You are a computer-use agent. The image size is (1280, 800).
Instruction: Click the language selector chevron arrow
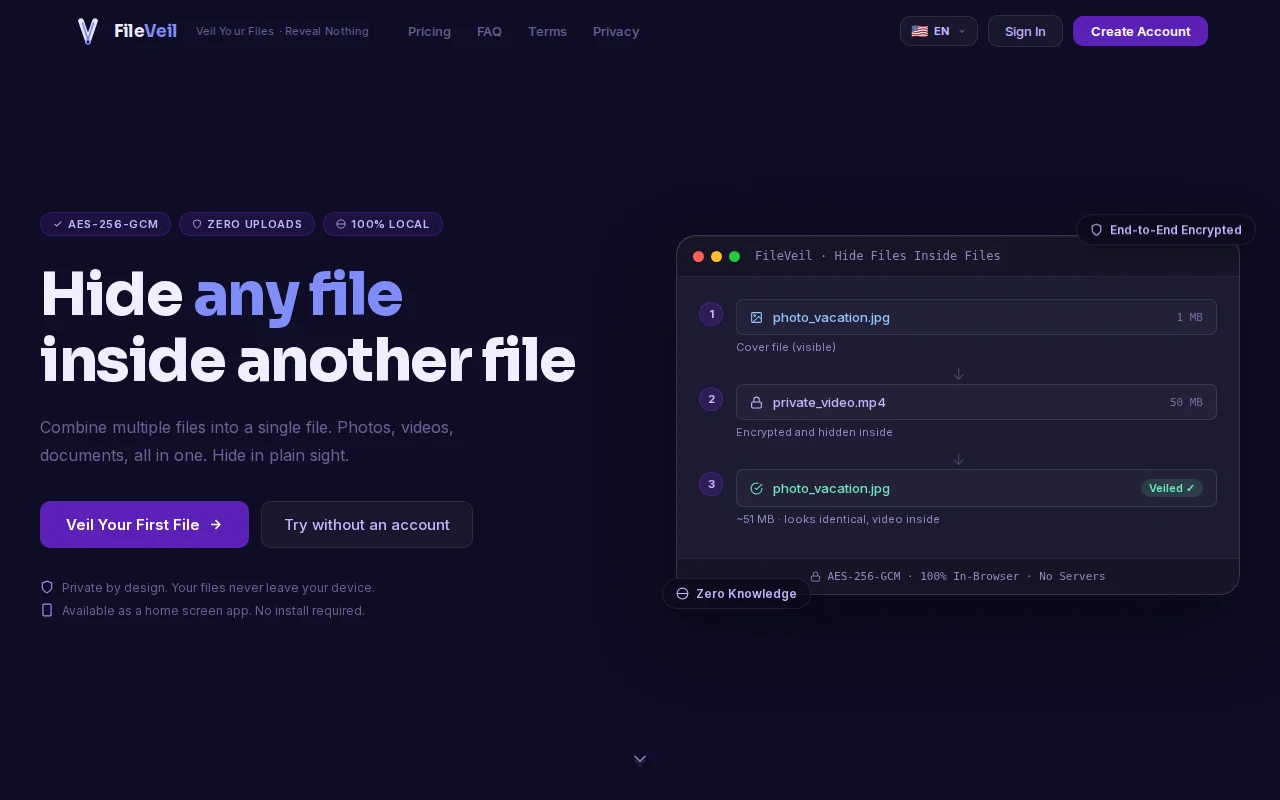pos(962,31)
